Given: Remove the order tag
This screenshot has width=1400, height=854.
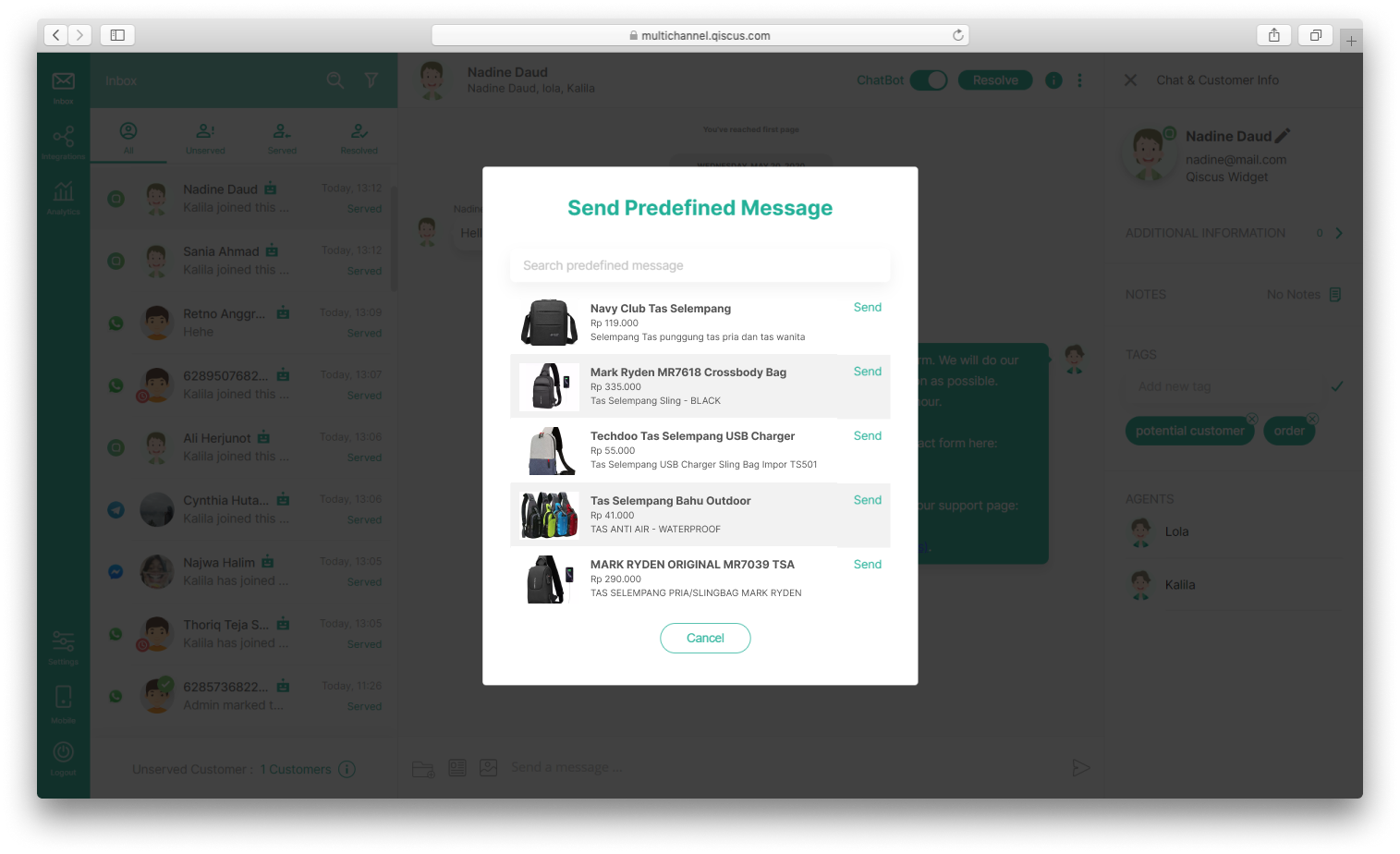Looking at the screenshot, I should click(1312, 419).
